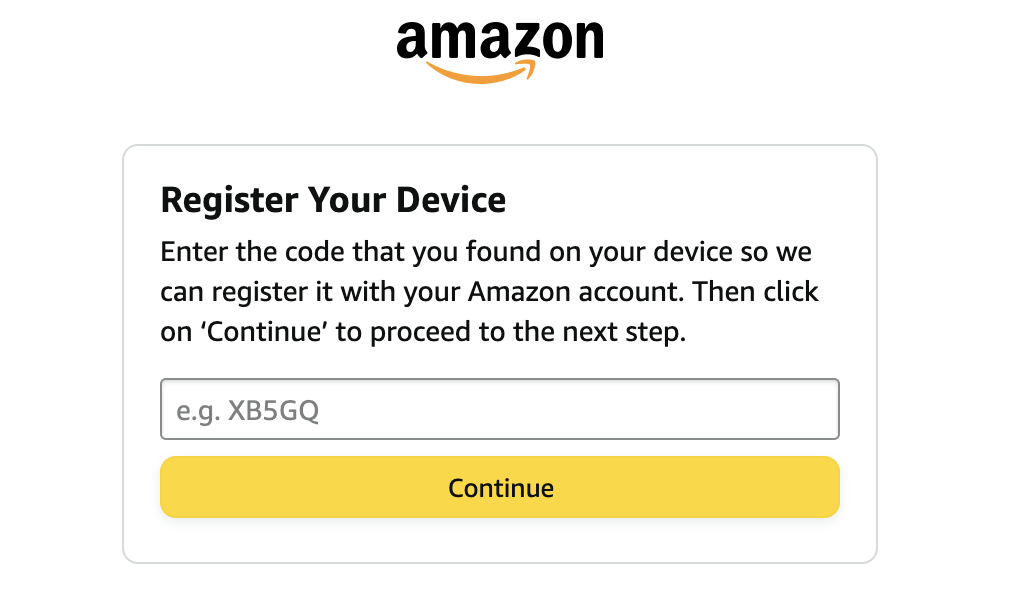Click the Amazon logo
This screenshot has width=1012, height=598.
click(499, 45)
